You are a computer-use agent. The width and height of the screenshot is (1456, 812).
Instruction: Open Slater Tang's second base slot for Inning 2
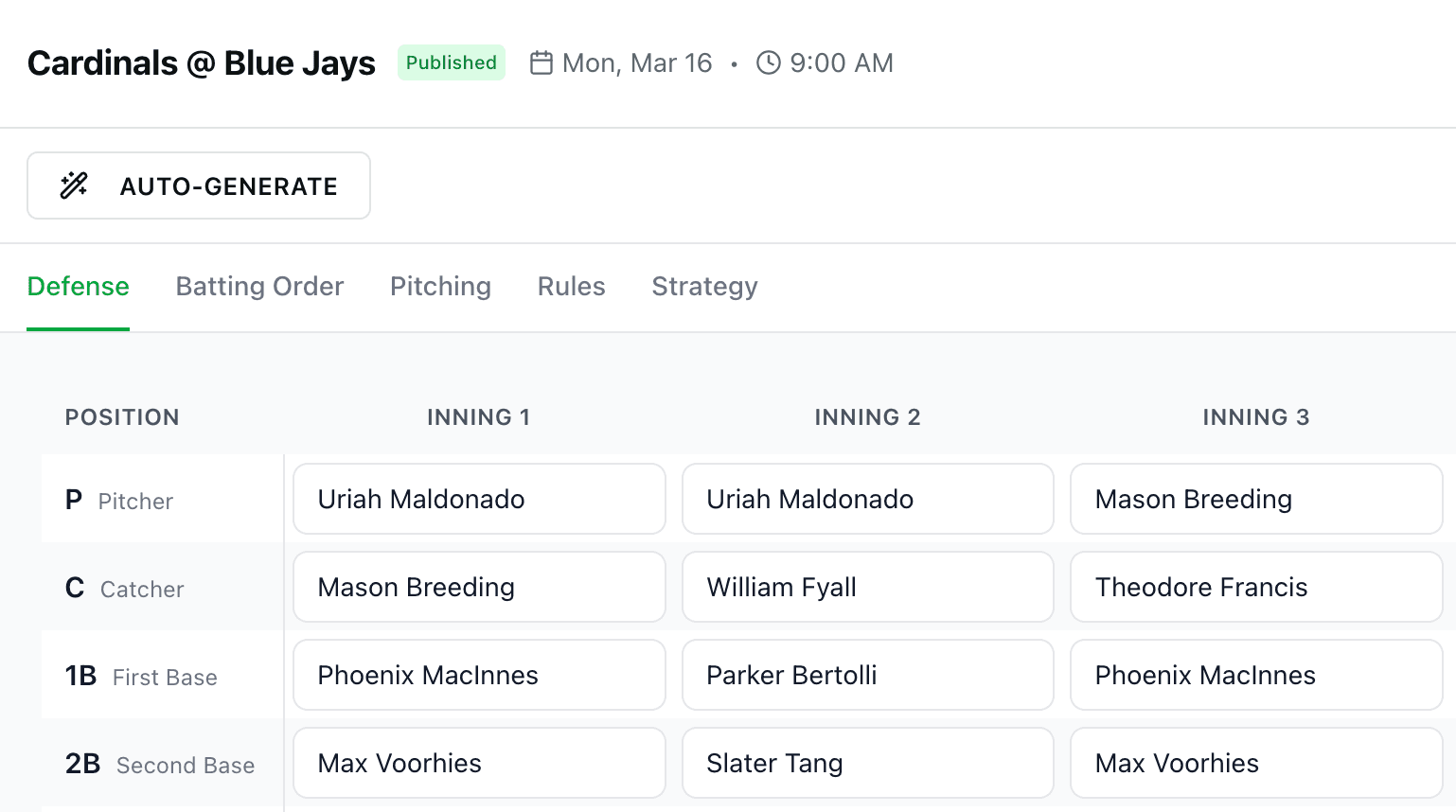867,763
